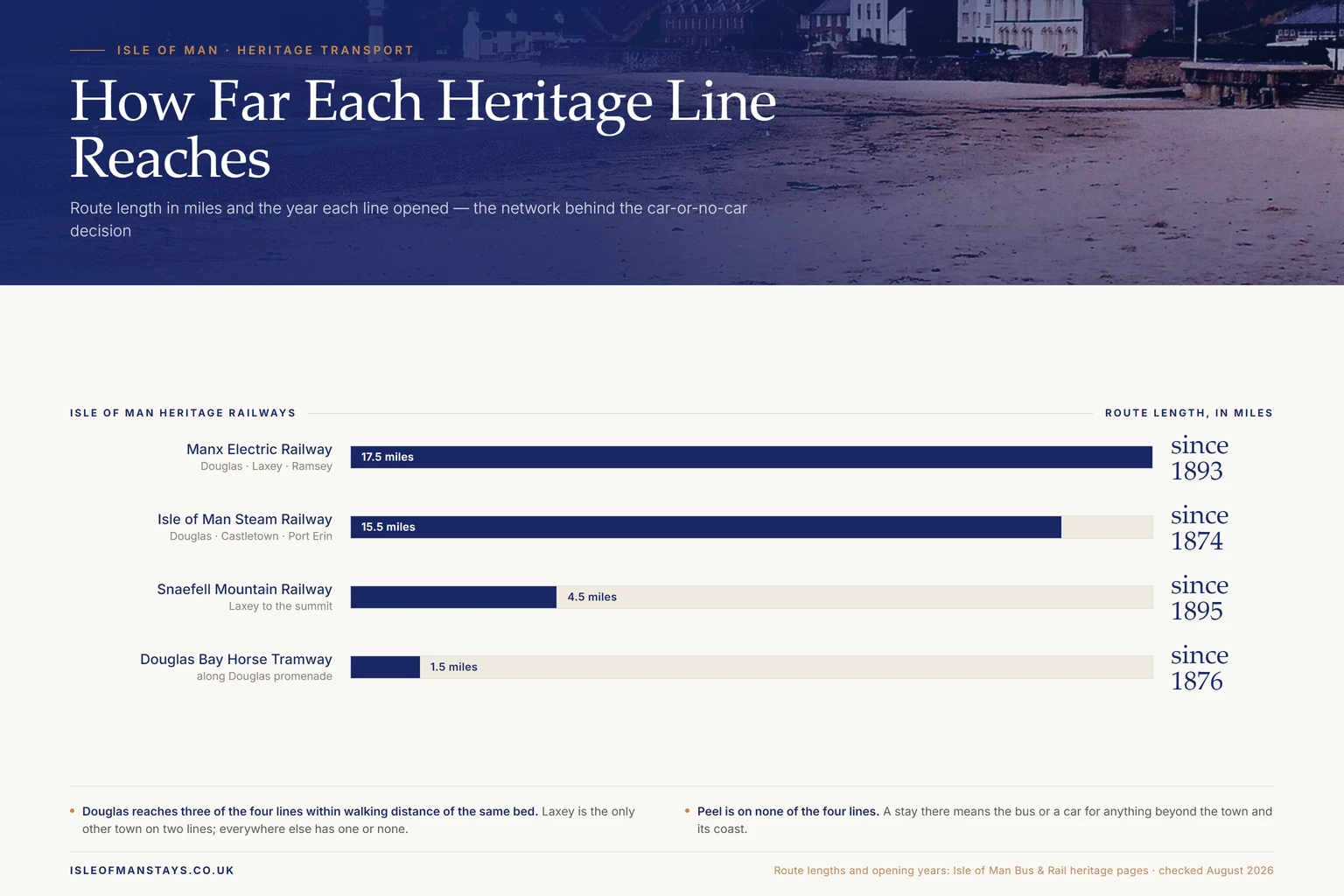The width and height of the screenshot is (1344, 896).
Task: Open the ISLEOFMANSTAYS.CO.UK footer link
Action: click(x=152, y=871)
